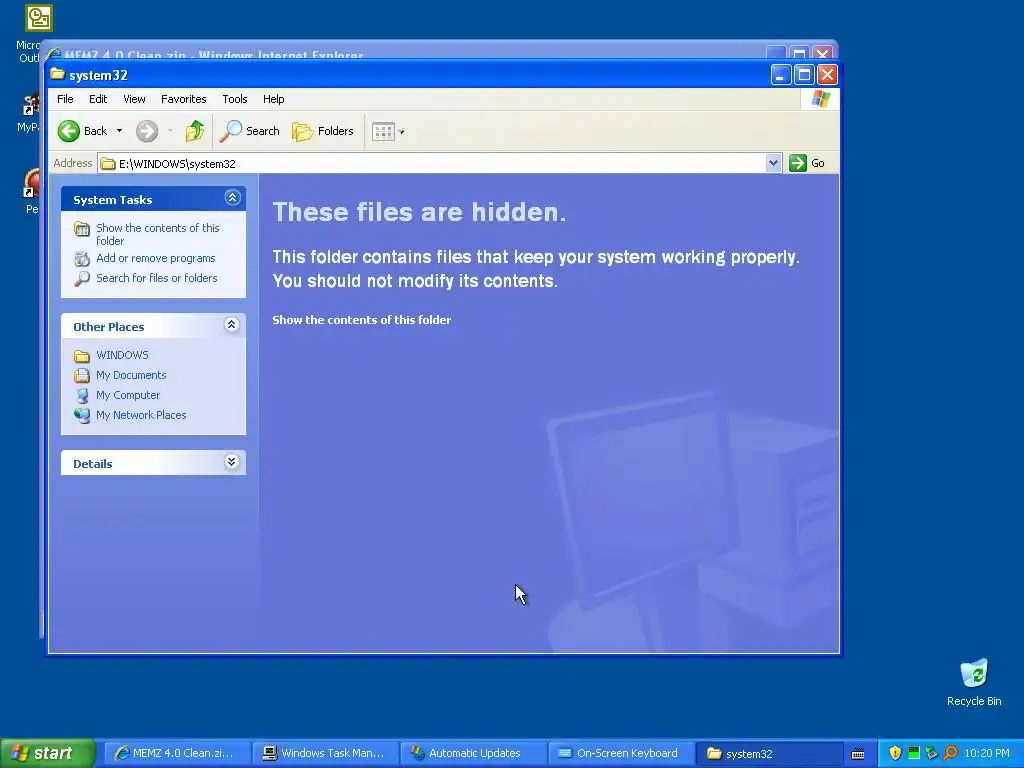The height and width of the screenshot is (768, 1024).
Task: Click the Add or remove programs icon
Action: 82,259
